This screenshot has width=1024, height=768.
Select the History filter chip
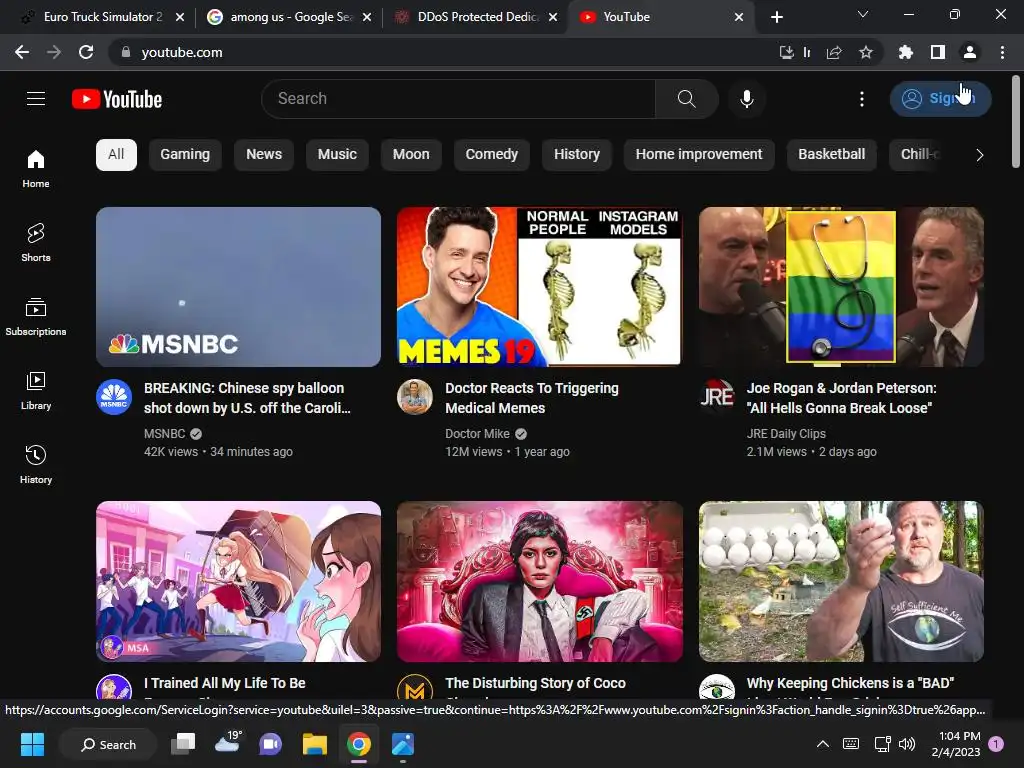tap(577, 155)
